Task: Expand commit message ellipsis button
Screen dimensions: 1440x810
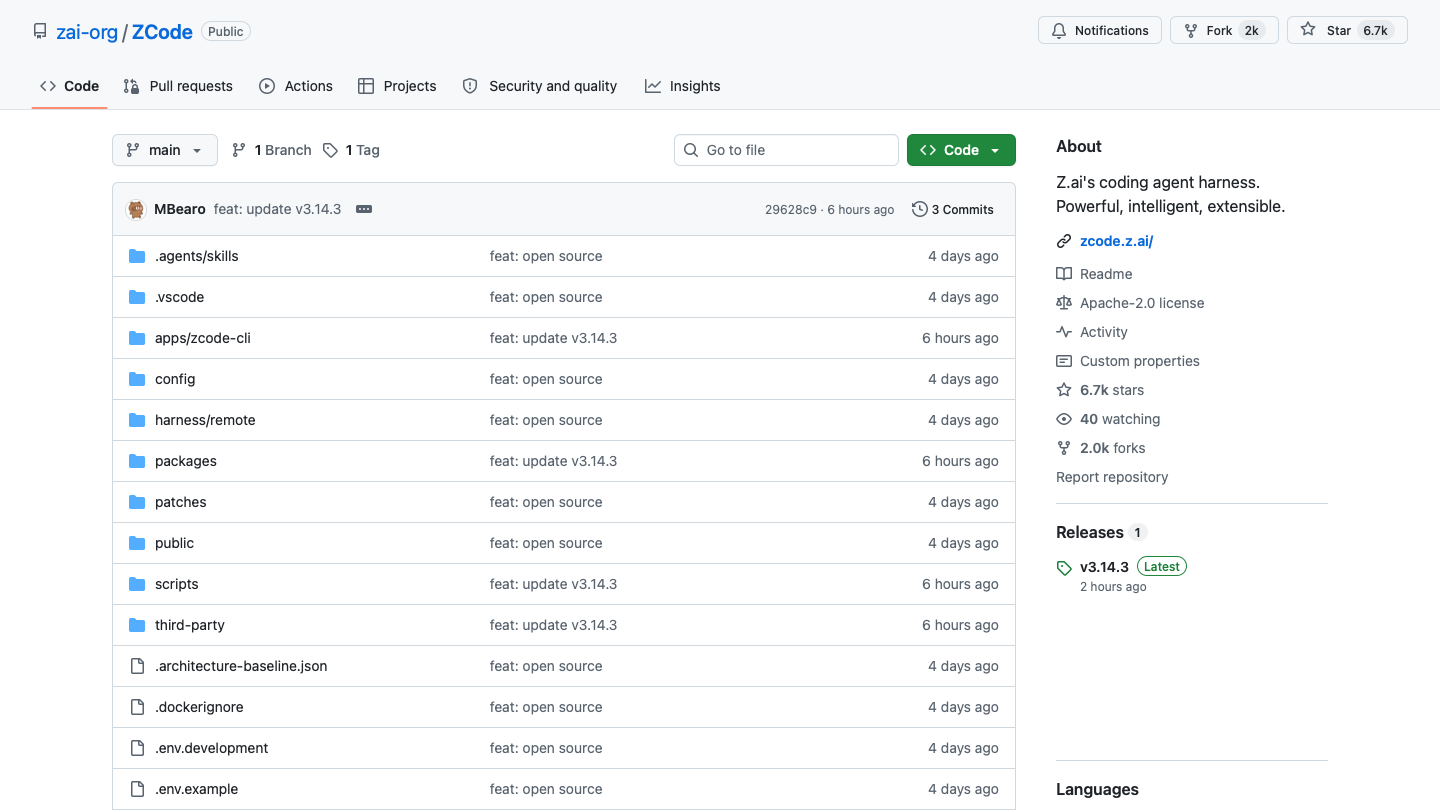Action: (364, 209)
